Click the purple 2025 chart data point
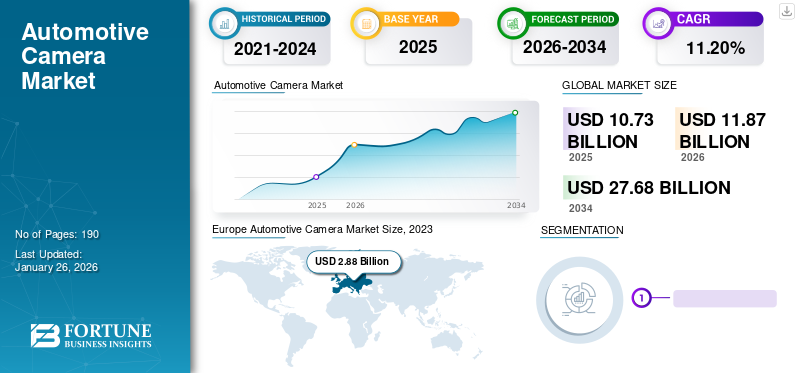This screenshot has width=800, height=373. (316, 177)
